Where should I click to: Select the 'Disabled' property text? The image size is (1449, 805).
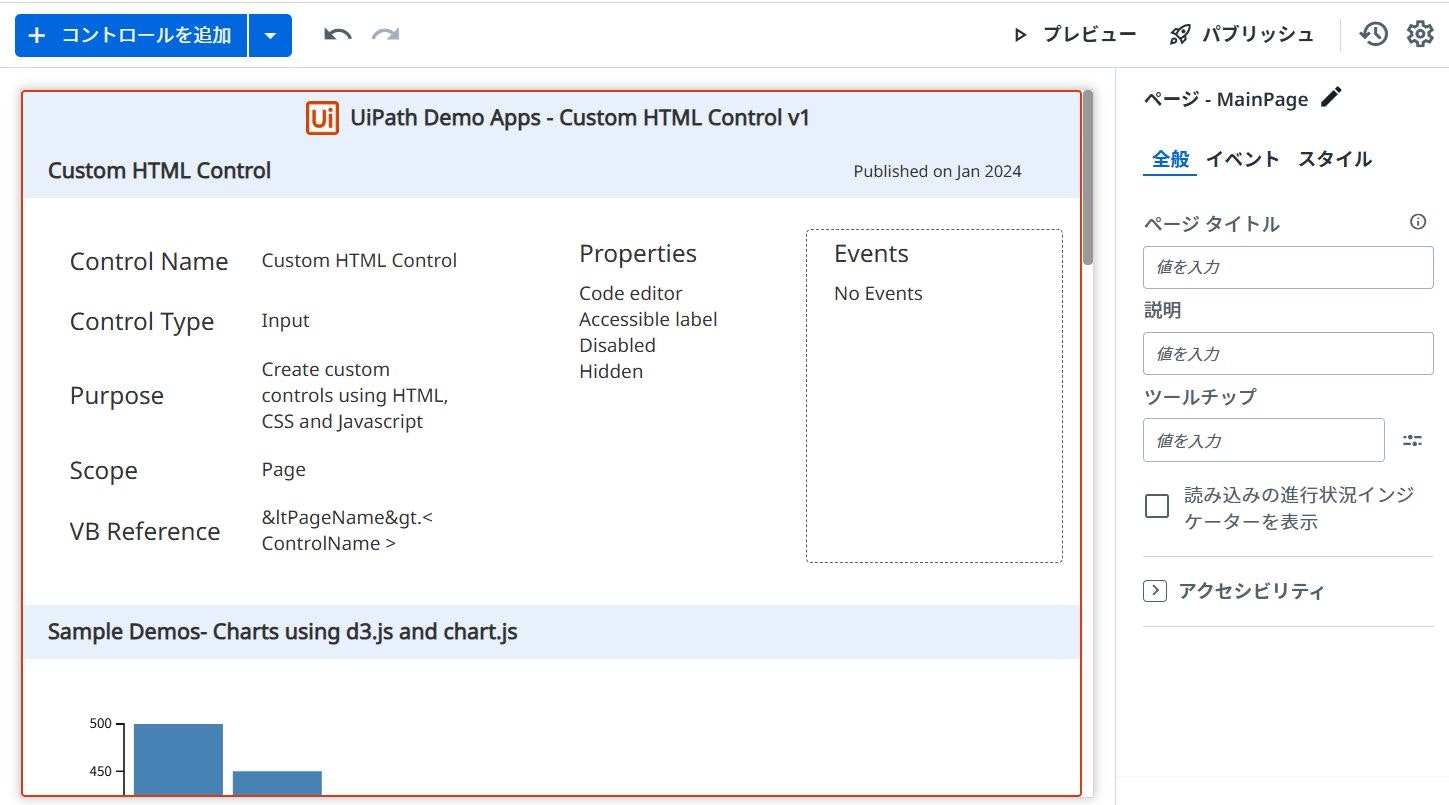point(617,346)
